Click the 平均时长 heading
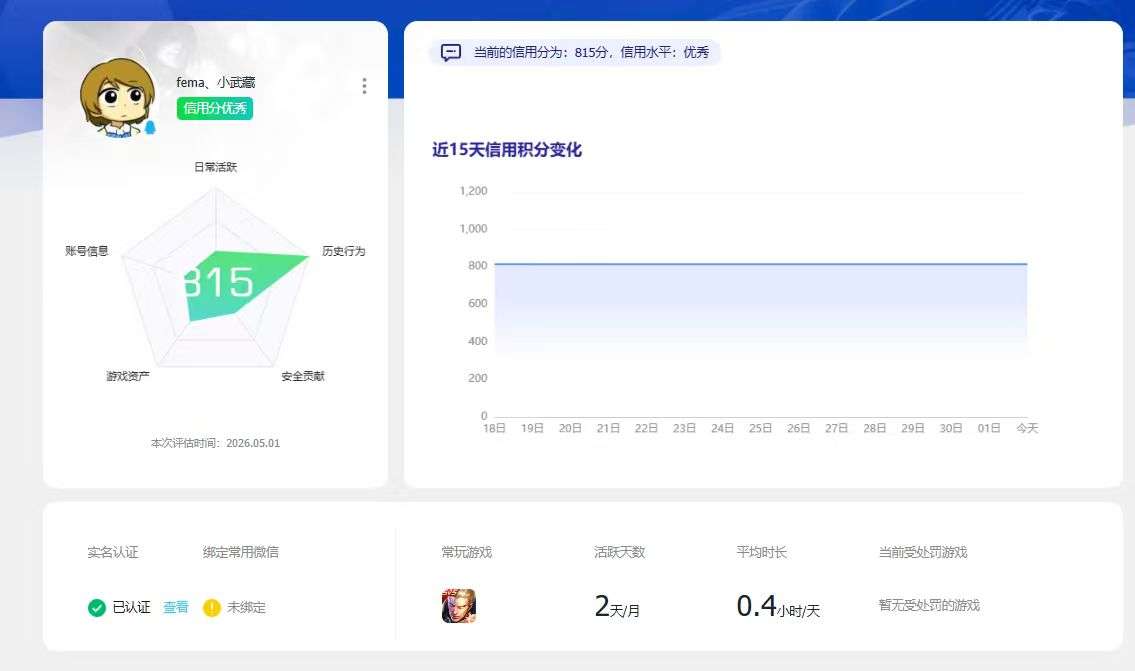Viewport: 1135px width, 671px height. (761, 552)
